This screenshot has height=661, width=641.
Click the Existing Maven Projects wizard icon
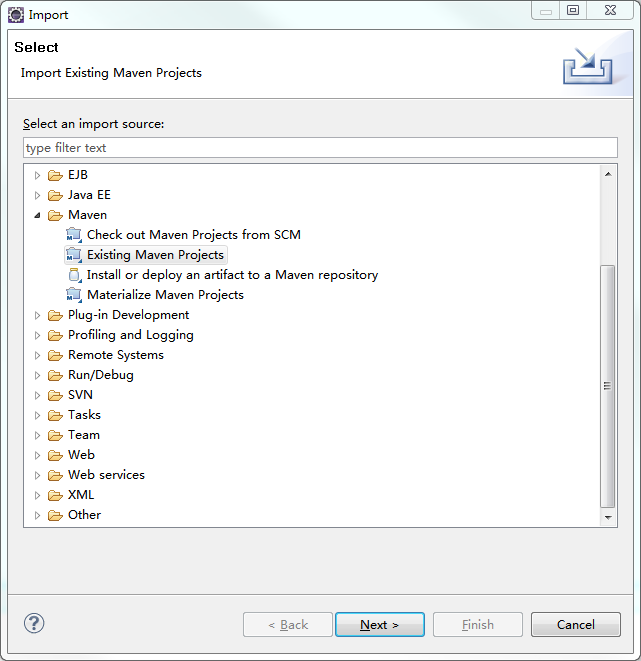pyautogui.click(x=74, y=255)
